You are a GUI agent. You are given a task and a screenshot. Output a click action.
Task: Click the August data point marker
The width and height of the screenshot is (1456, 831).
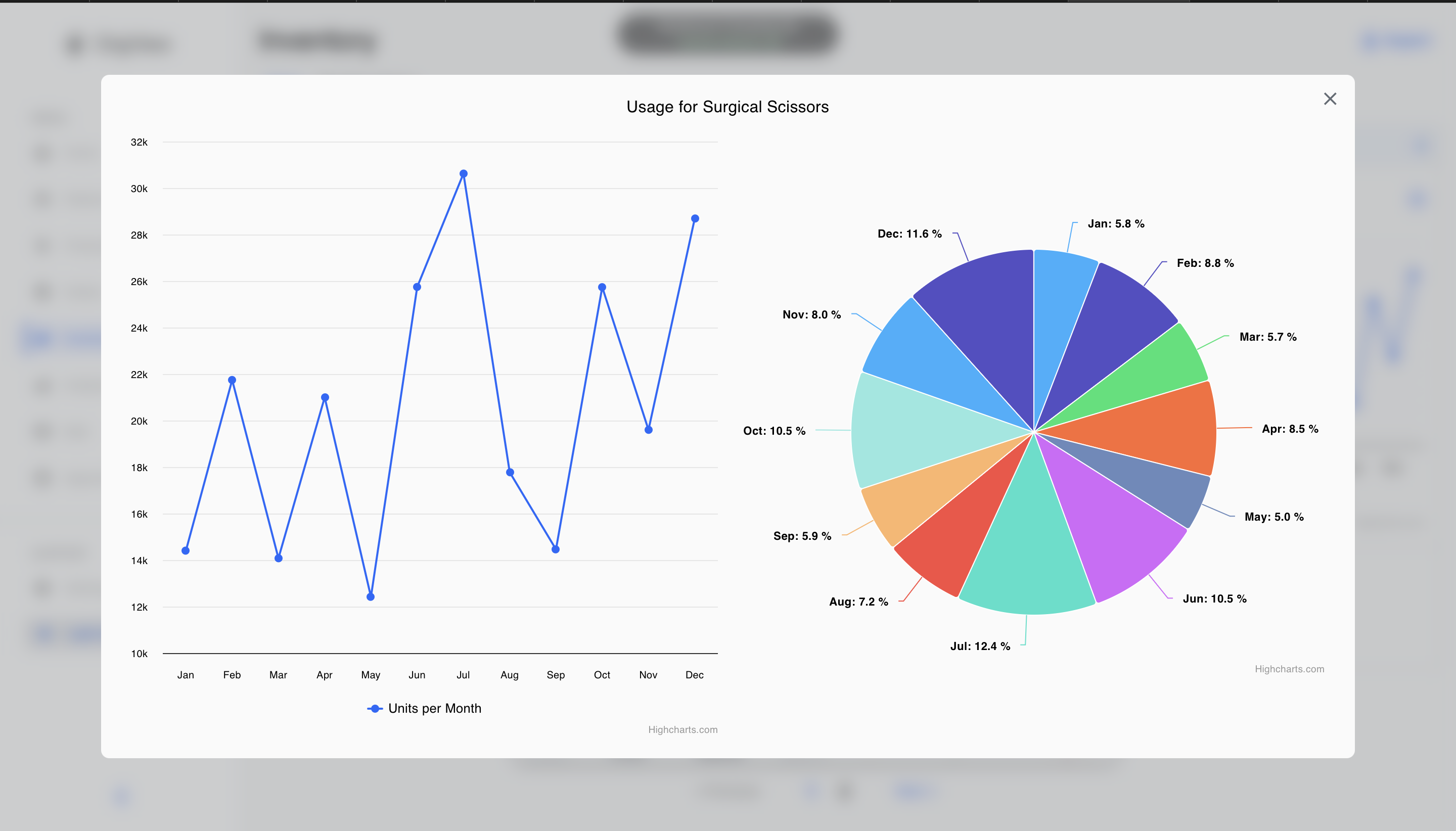(x=510, y=473)
